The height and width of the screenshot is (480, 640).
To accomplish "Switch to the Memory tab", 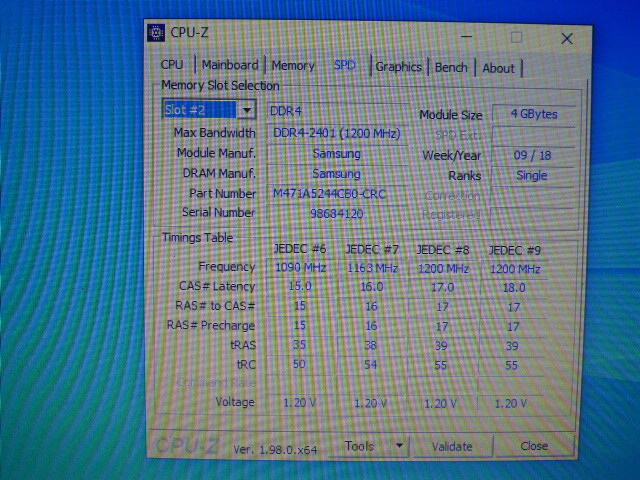I will (293, 66).
